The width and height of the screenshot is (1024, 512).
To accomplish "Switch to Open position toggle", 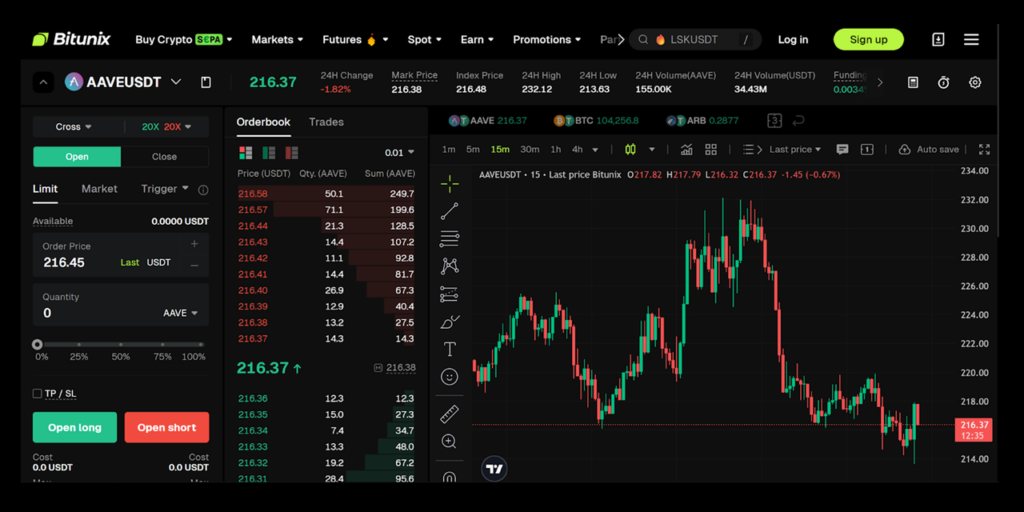I will coord(77,157).
